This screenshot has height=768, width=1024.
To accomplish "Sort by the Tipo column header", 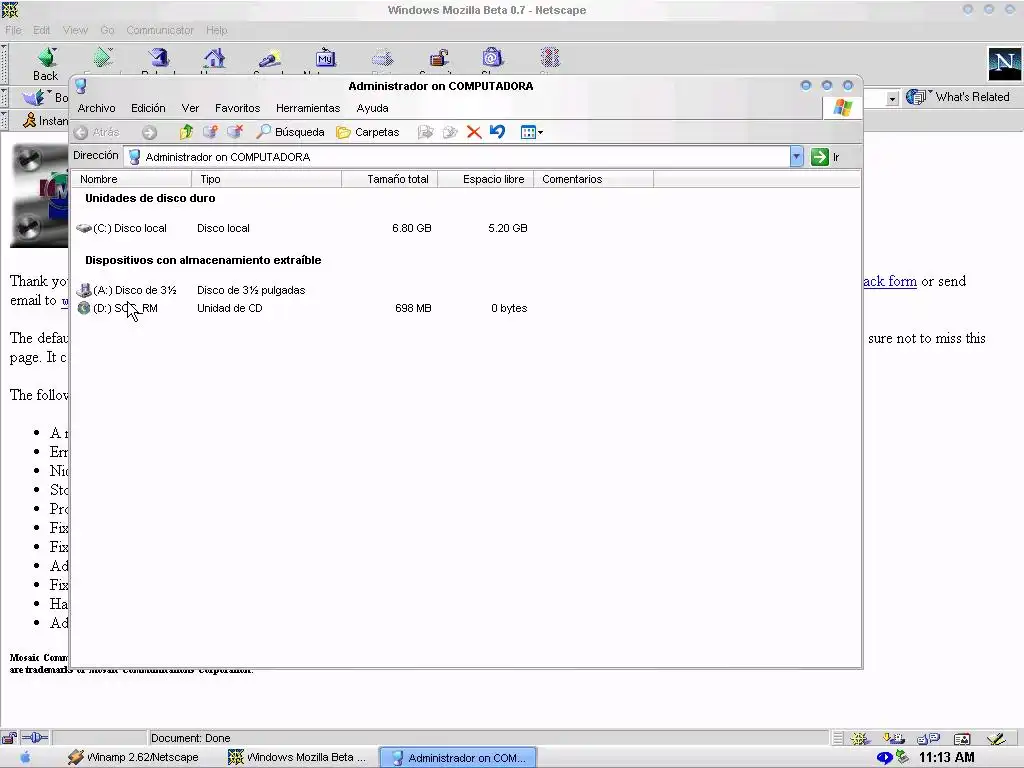I will pos(266,179).
